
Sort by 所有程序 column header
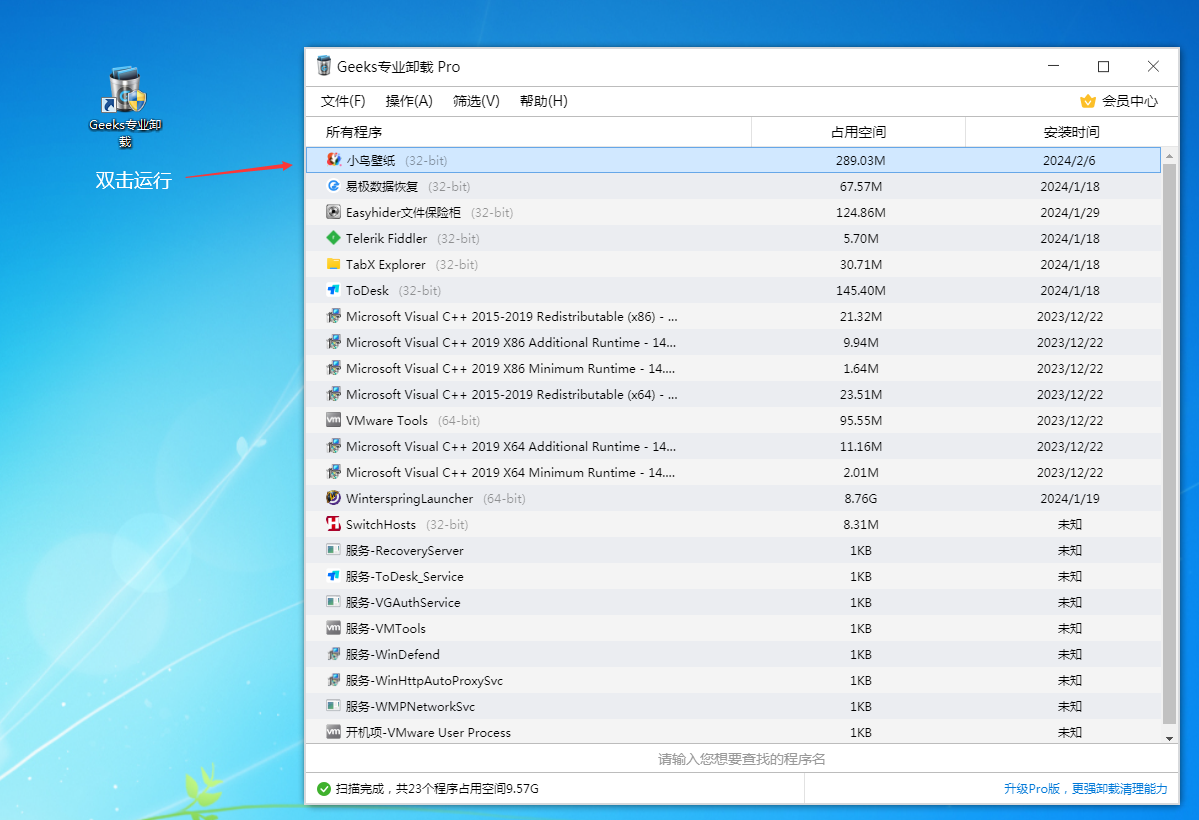(x=528, y=132)
